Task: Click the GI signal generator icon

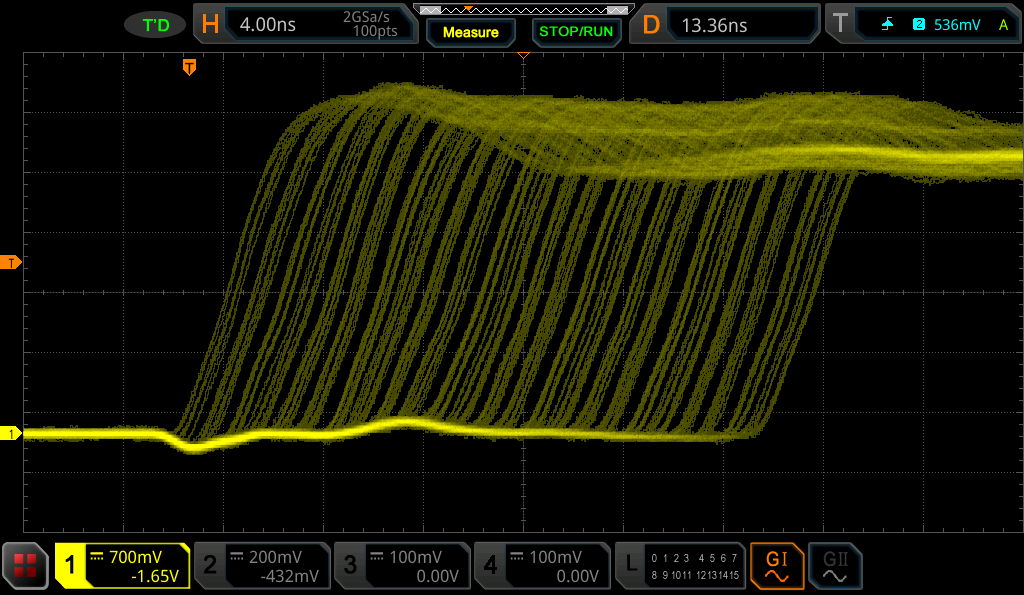Action: pyautogui.click(x=776, y=565)
